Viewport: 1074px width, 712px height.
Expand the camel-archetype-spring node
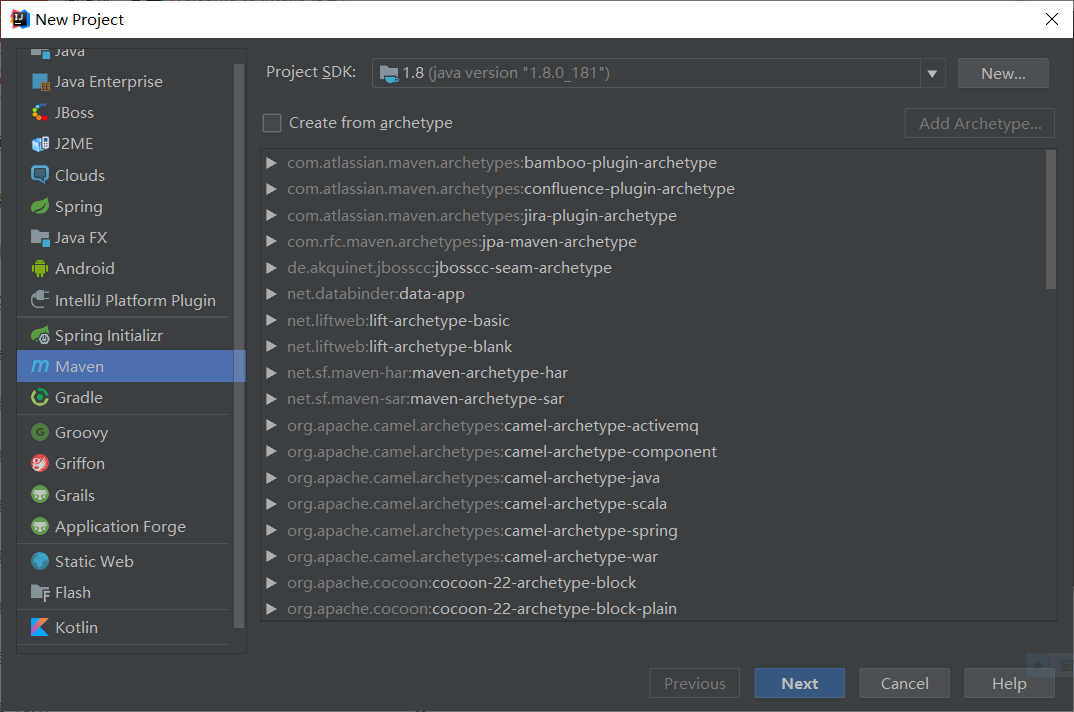click(x=271, y=531)
